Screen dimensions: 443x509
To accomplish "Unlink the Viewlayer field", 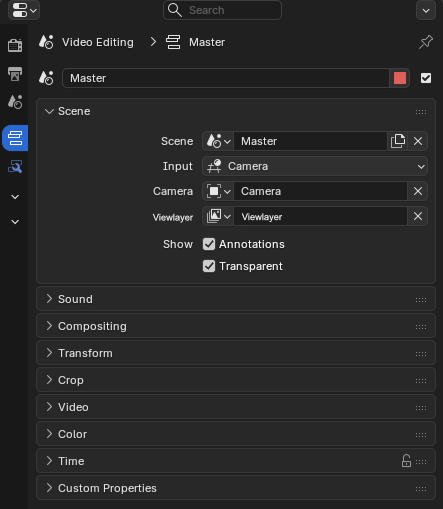I will 418,216.
